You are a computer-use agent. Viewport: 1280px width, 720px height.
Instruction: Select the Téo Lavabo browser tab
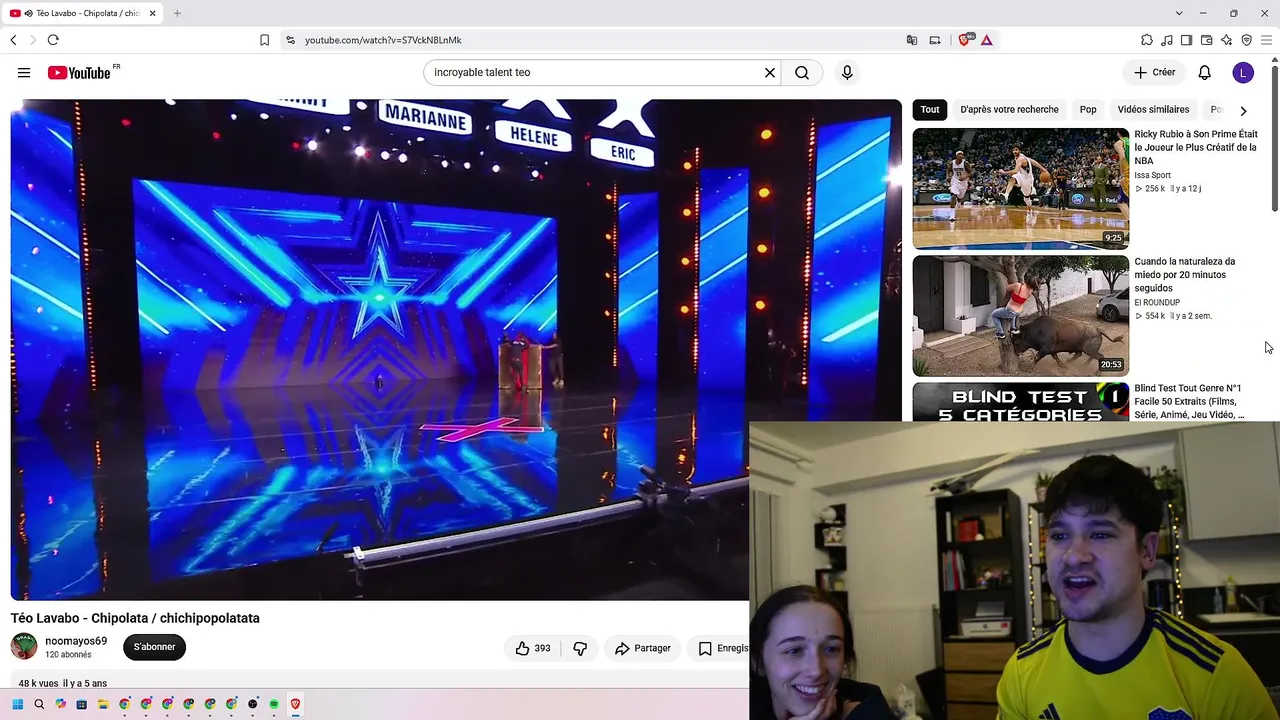84,13
